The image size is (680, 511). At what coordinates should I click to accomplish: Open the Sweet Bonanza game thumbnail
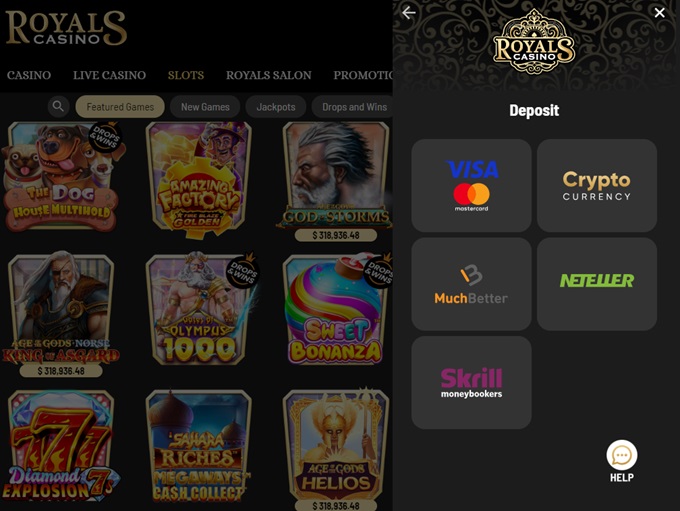pos(336,309)
